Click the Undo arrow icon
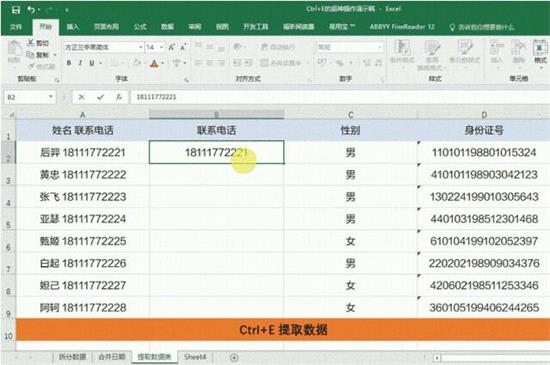The width and height of the screenshot is (550, 365). tap(31, 10)
